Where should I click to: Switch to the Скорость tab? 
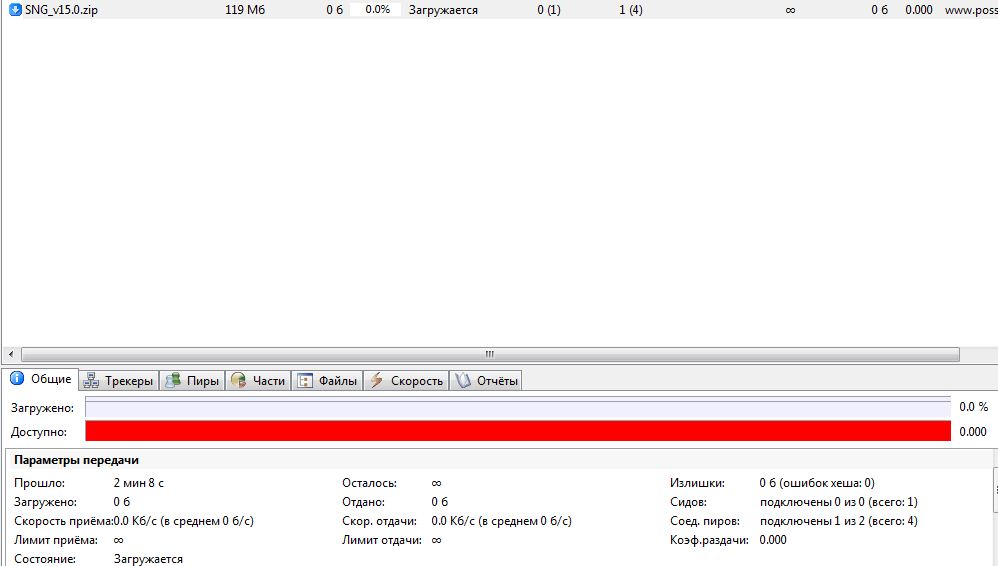point(406,381)
